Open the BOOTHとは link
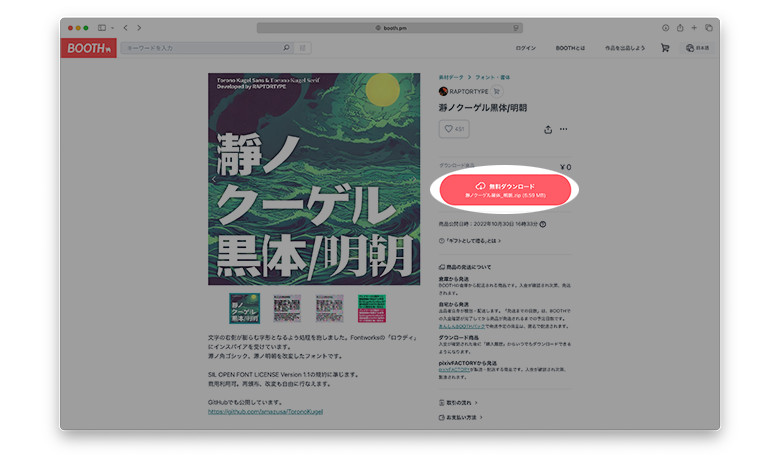Screen dimensions: 780x455 [570, 48]
